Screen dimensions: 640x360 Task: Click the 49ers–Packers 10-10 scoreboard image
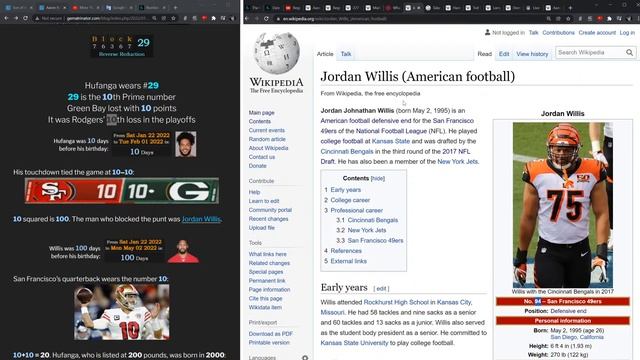122,191
